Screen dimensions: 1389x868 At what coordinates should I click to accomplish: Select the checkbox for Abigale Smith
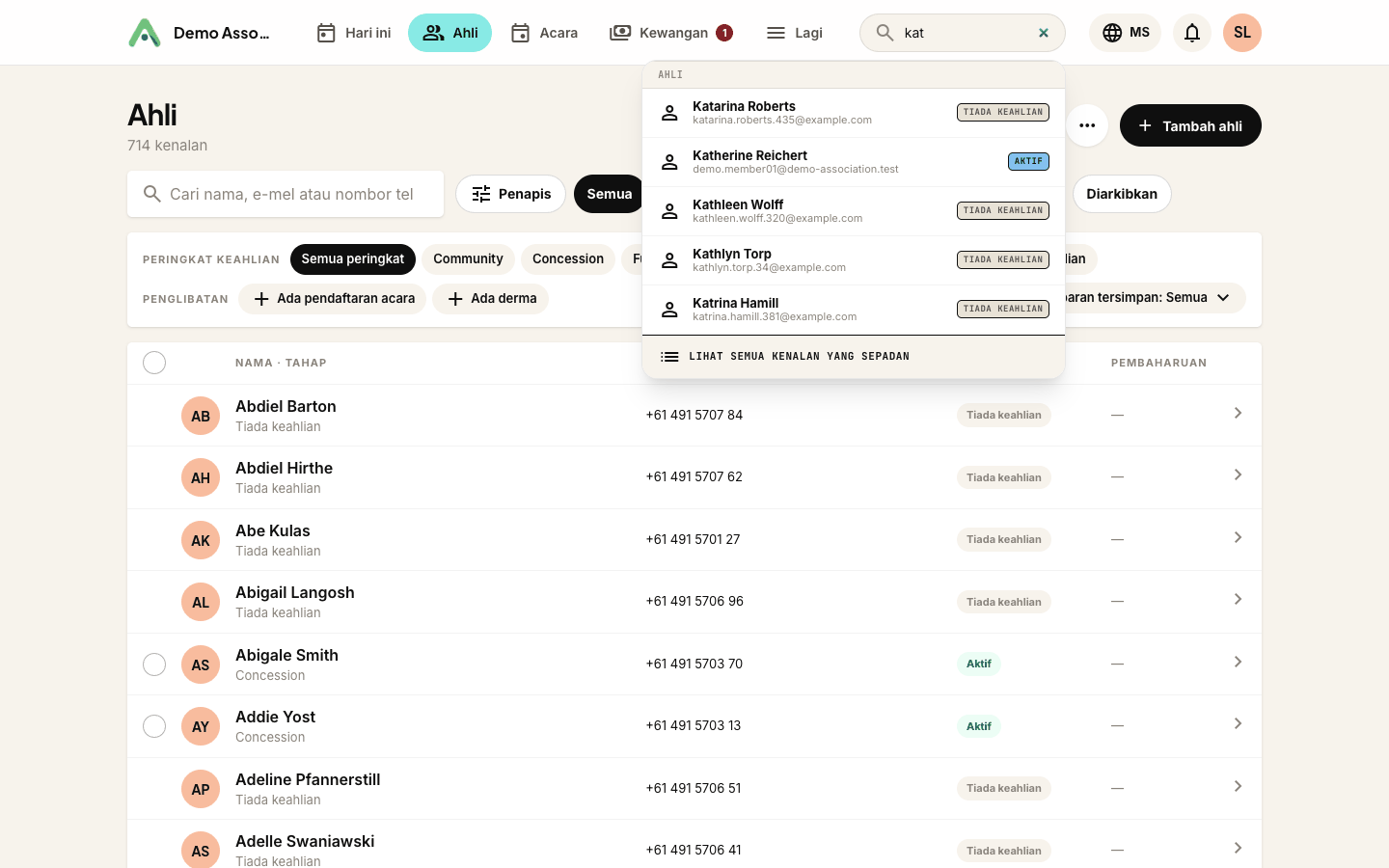154,665
